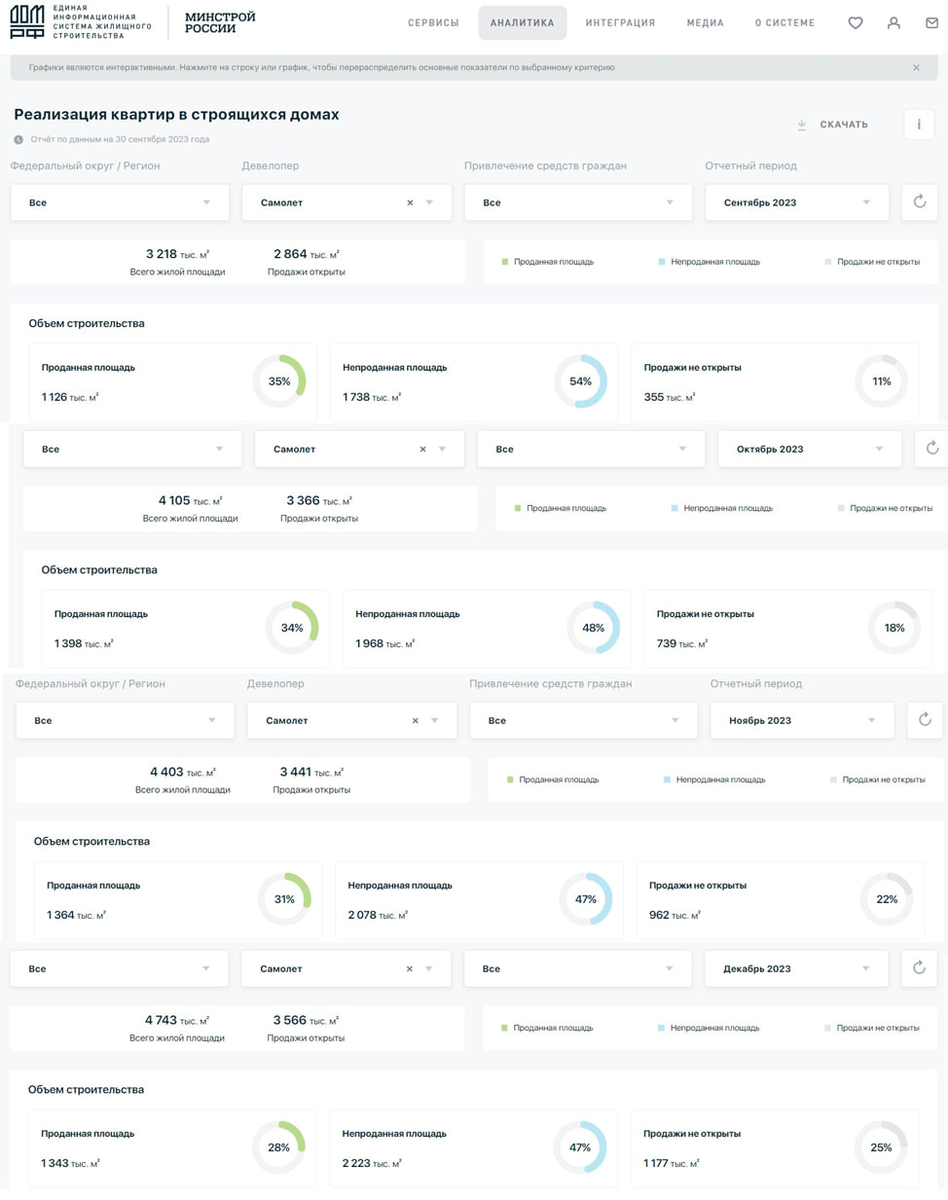Image resolution: width=948 pixels, height=1200 pixels.
Task: Open favorites via the heart icon
Action: click(855, 23)
